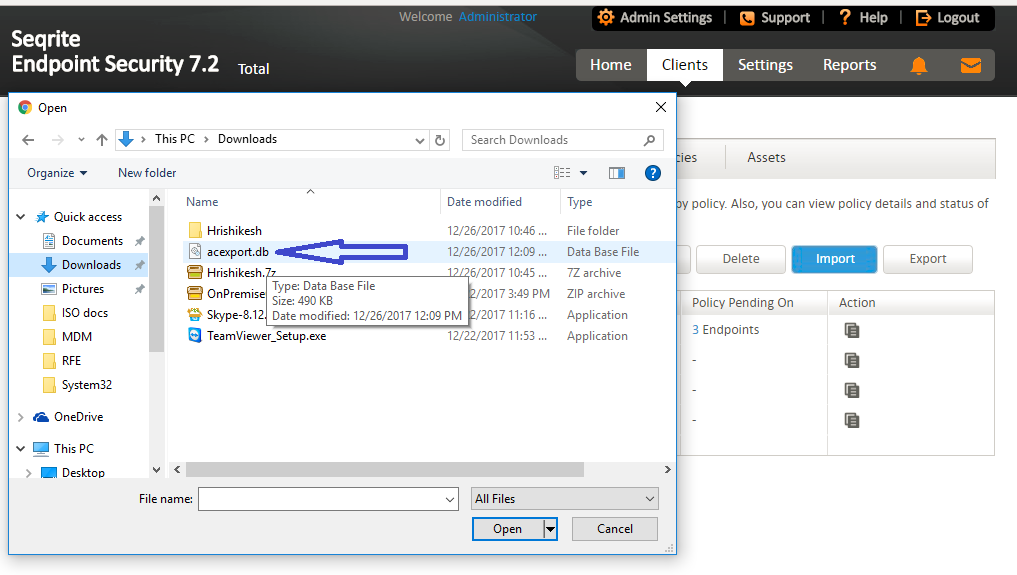
Task: Select the MDM folder
Action: (x=77, y=337)
